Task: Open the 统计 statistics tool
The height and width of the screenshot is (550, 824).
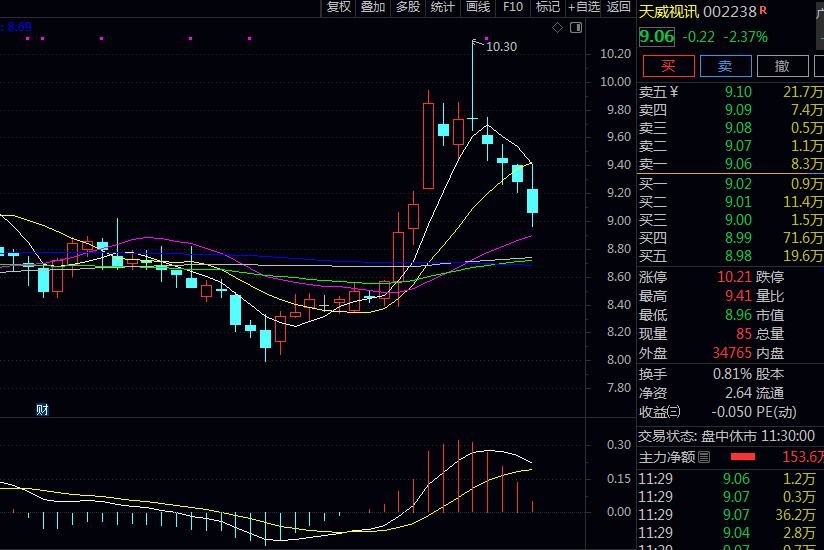Action: 442,7
